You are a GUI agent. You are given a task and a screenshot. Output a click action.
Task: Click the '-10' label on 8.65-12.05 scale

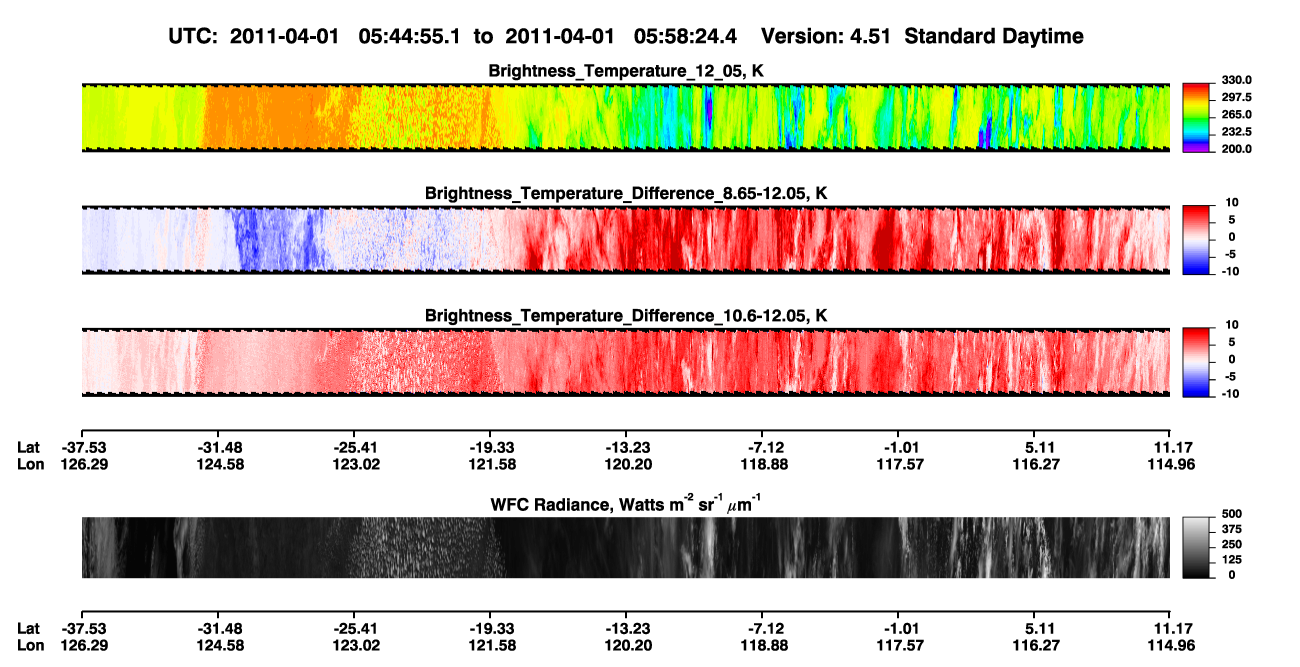[1231, 271]
